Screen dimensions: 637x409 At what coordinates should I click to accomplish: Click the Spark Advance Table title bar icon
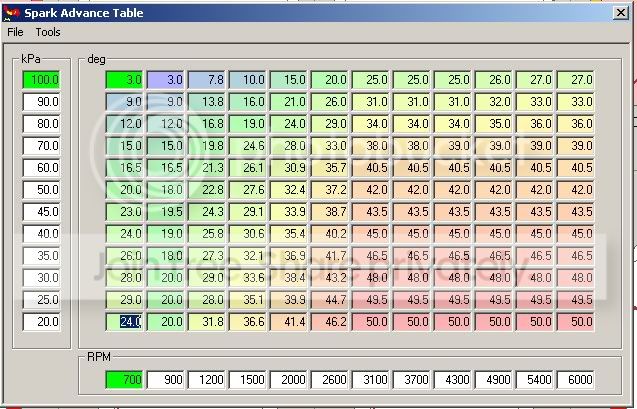tap(11, 13)
